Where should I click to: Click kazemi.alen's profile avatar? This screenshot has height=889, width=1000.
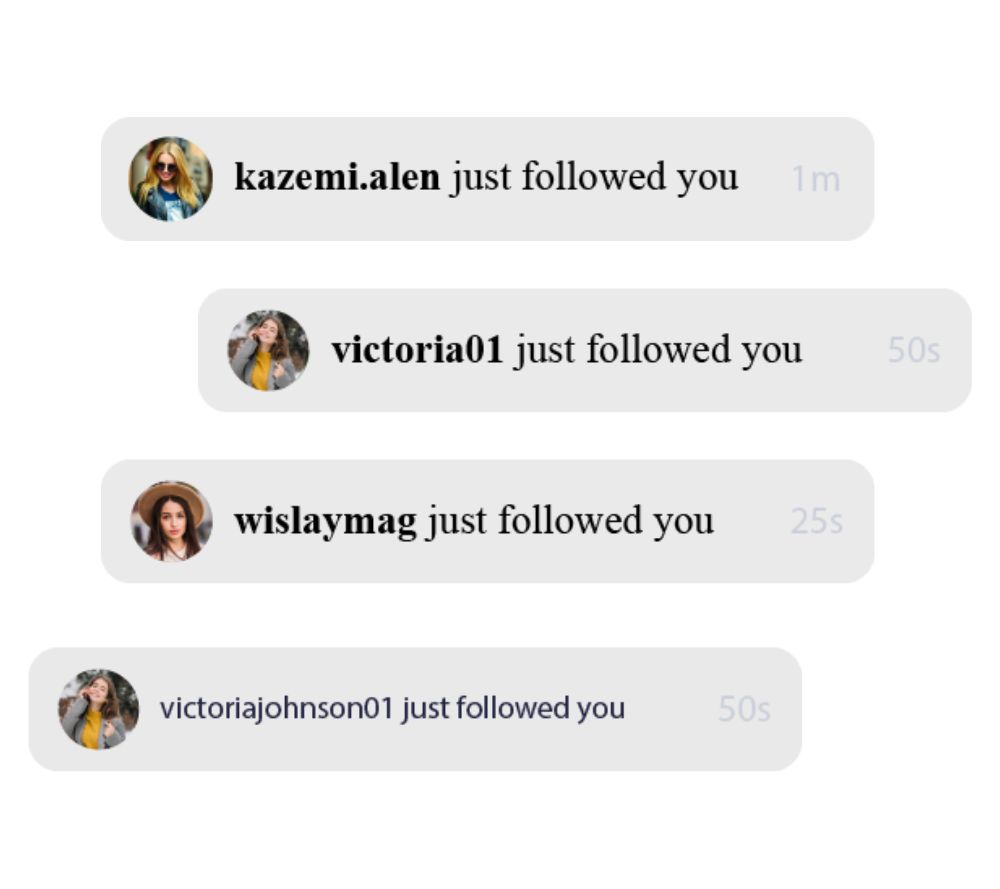(x=170, y=179)
